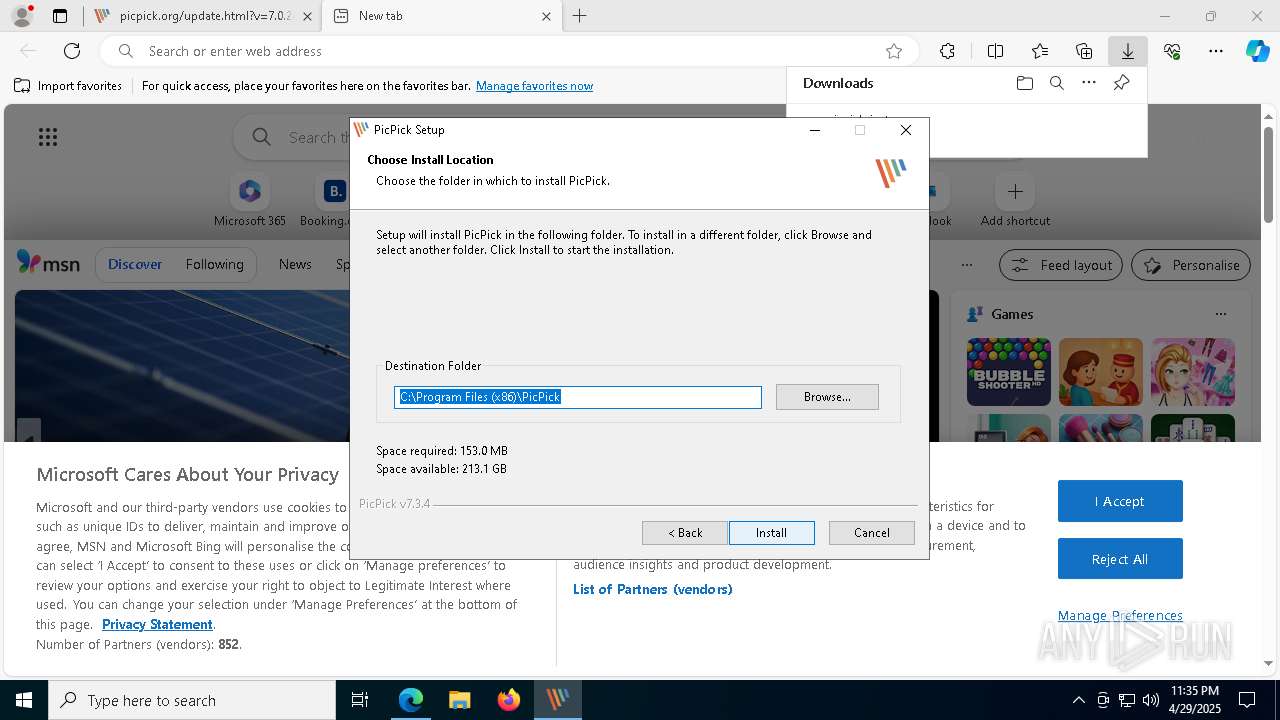
Task: Open the notification center icon
Action: [x=1247, y=700]
